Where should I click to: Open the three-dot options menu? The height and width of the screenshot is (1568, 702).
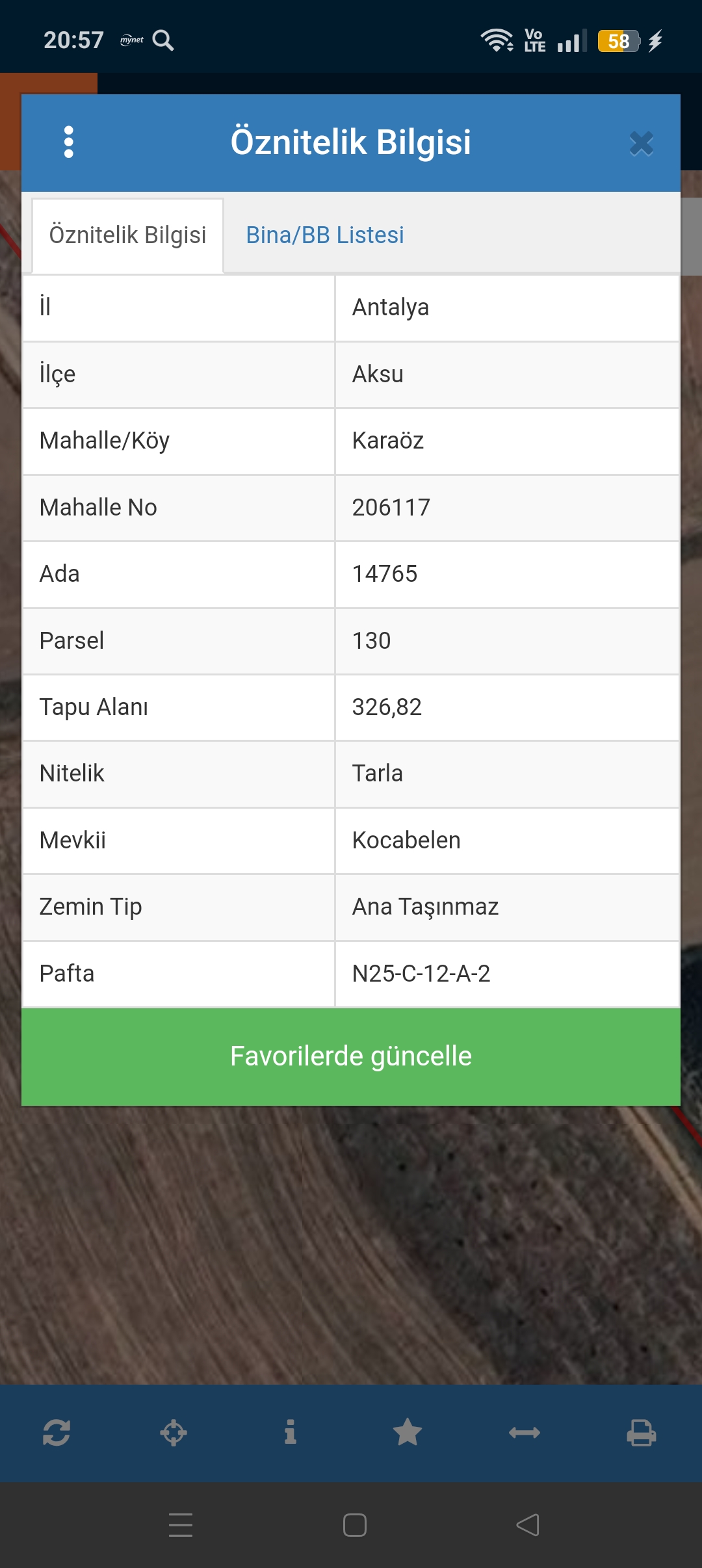tap(69, 142)
